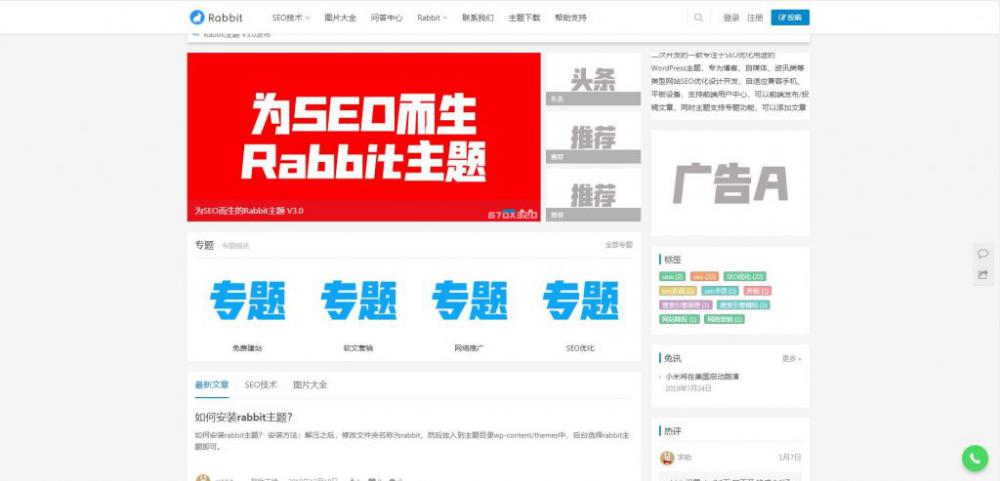
Task: Open article 如何安装rabbit主题?
Action: pos(244,417)
